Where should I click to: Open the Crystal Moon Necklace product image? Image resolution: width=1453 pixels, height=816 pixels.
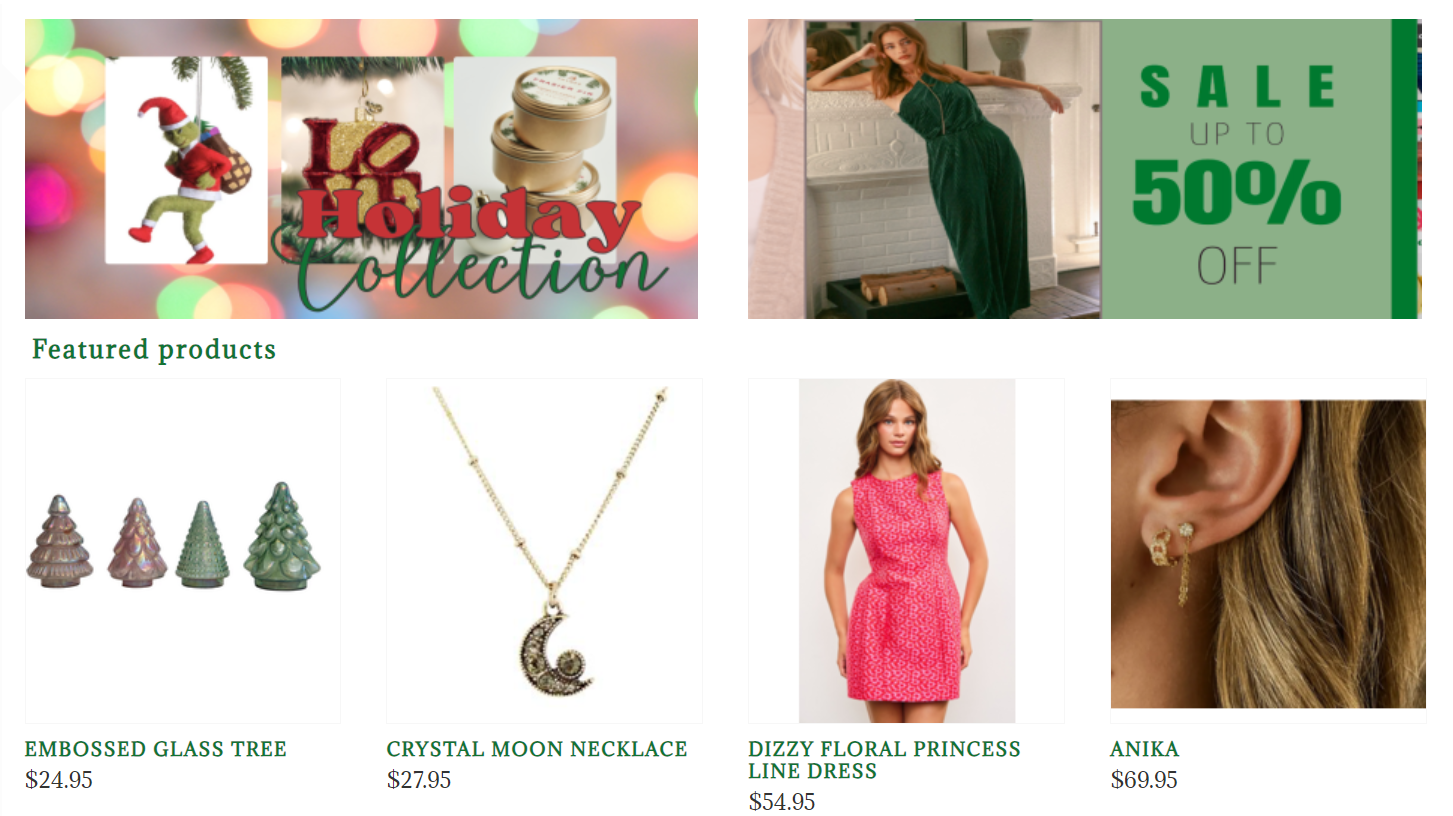[544, 551]
